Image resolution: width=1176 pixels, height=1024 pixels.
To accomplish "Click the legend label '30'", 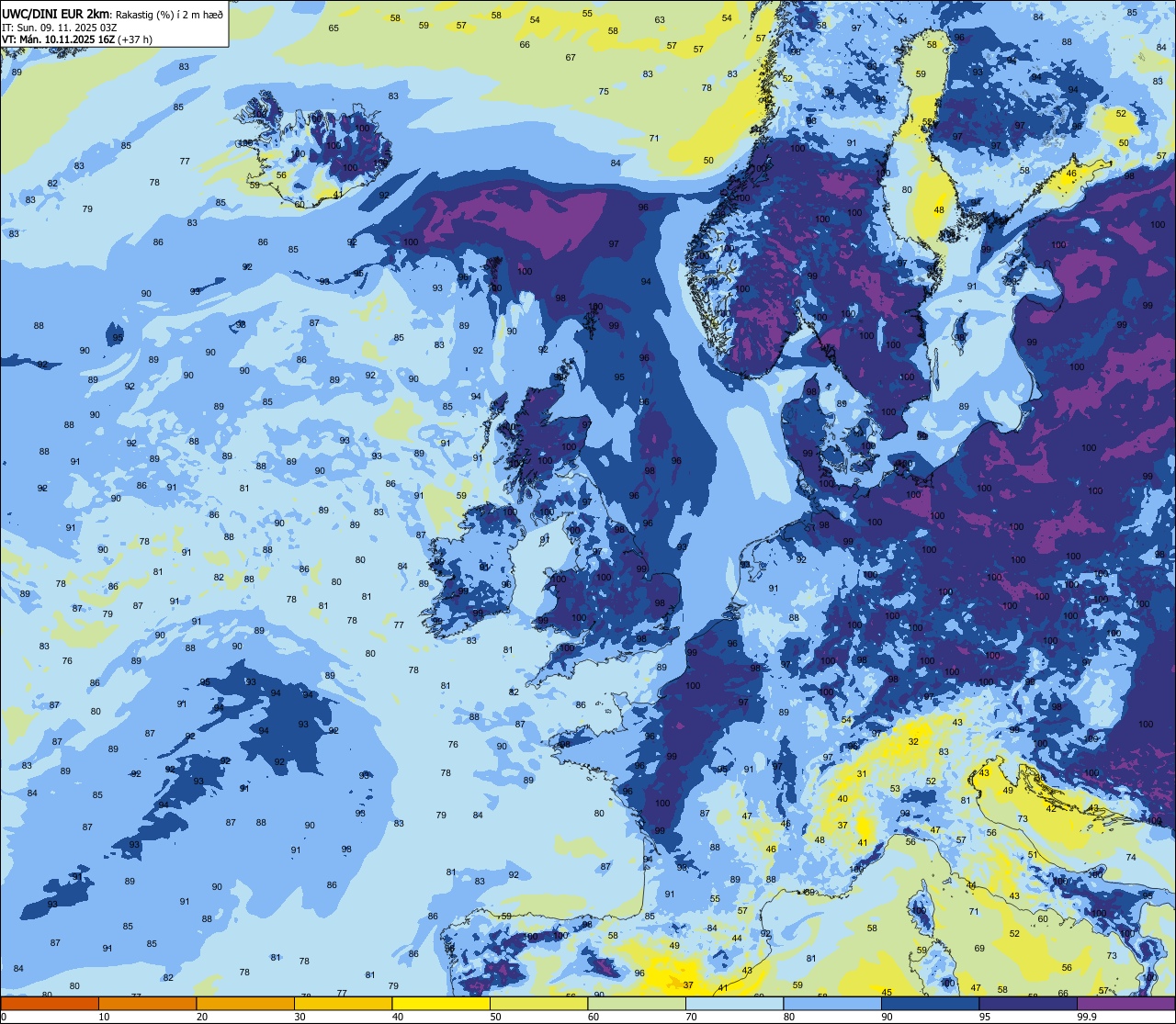I will click(x=300, y=1017).
